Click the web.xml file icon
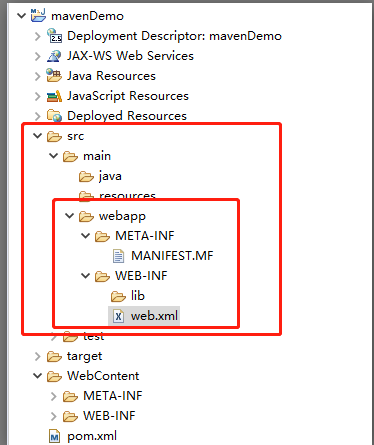The height and width of the screenshot is (445, 374). (x=118, y=316)
